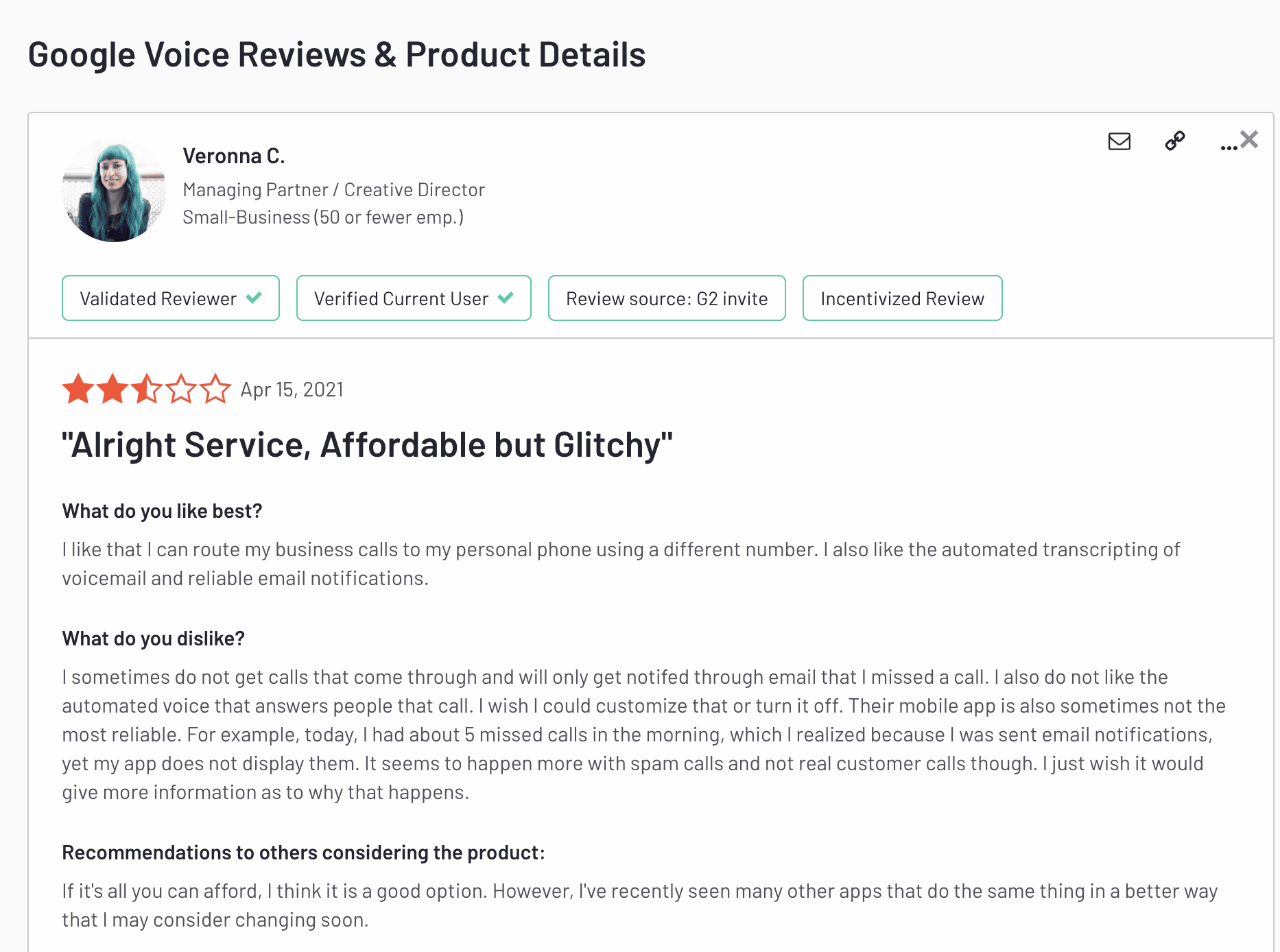Click the fifth empty rating star

(x=215, y=389)
